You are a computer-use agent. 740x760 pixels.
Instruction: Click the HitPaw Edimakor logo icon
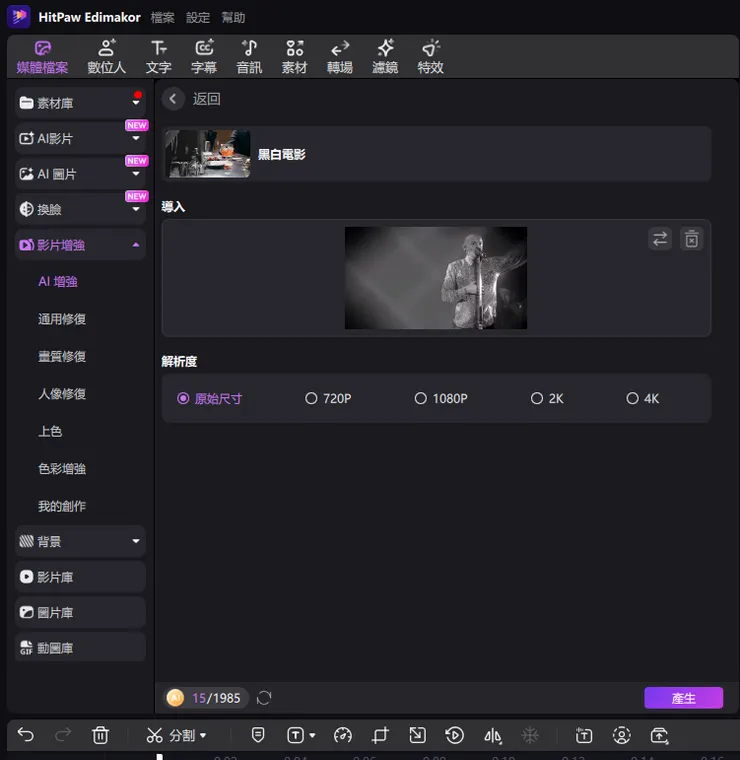(19, 16)
